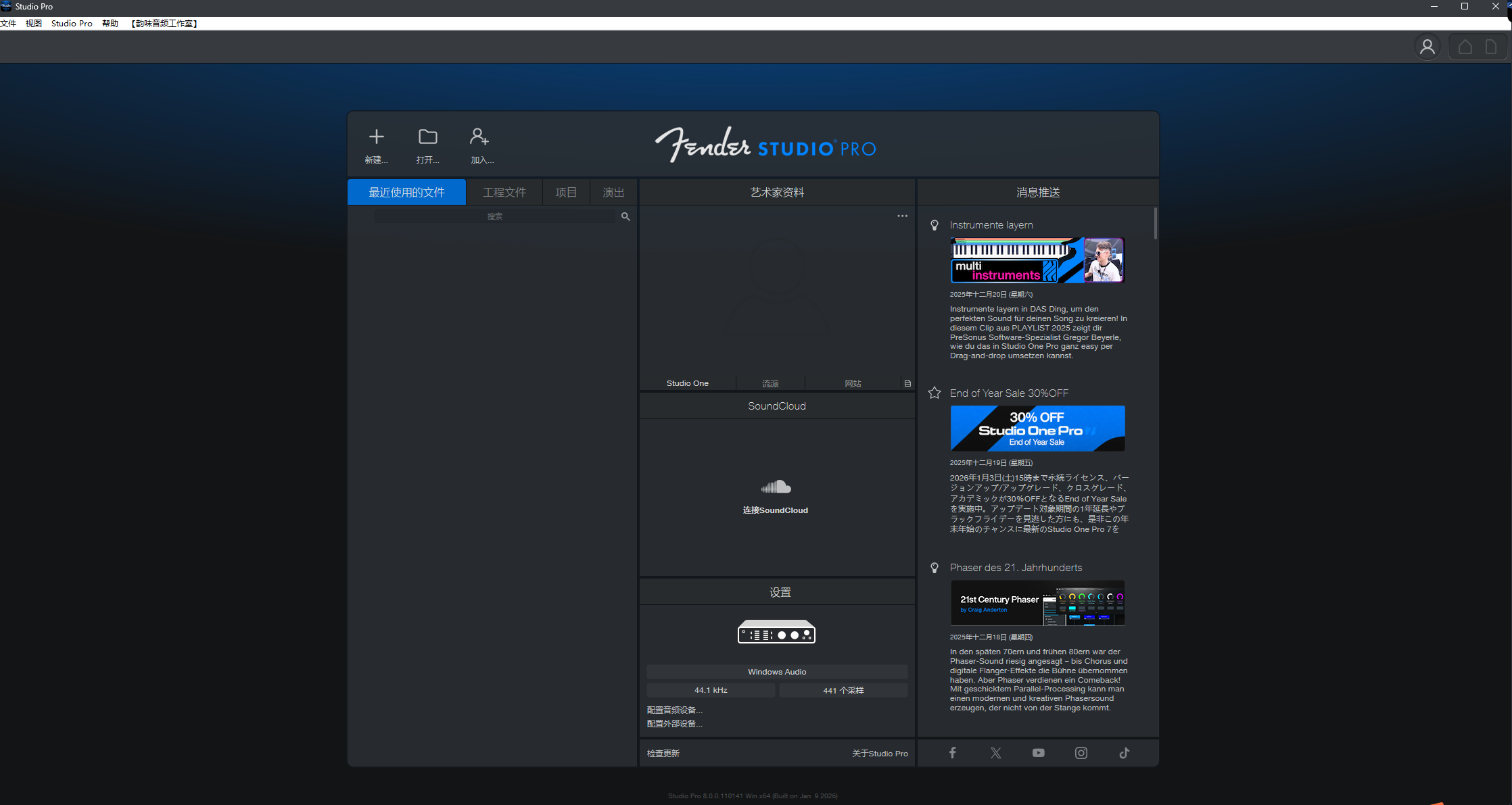The height and width of the screenshot is (805, 1512).
Task: Open the TikTok social link icon
Action: click(x=1124, y=753)
